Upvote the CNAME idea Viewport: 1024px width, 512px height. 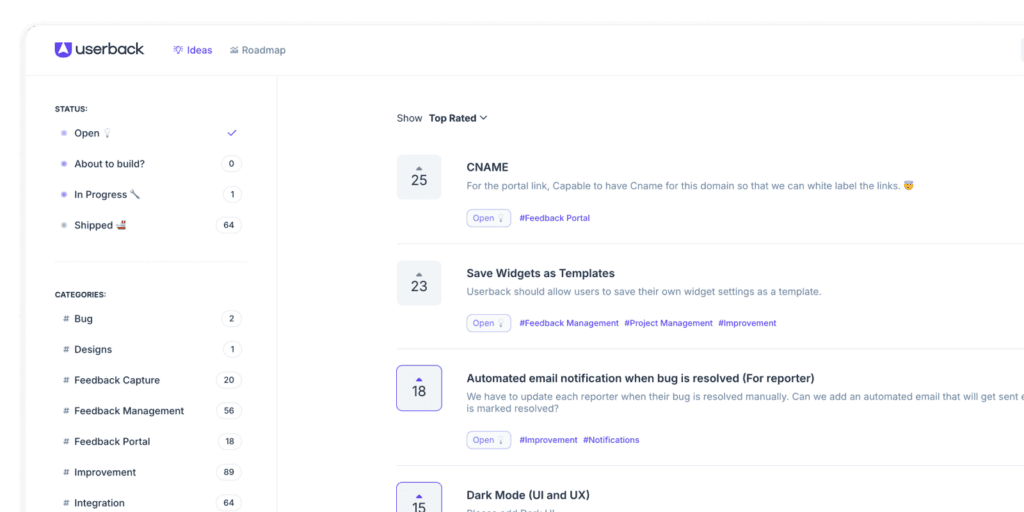(x=418, y=169)
